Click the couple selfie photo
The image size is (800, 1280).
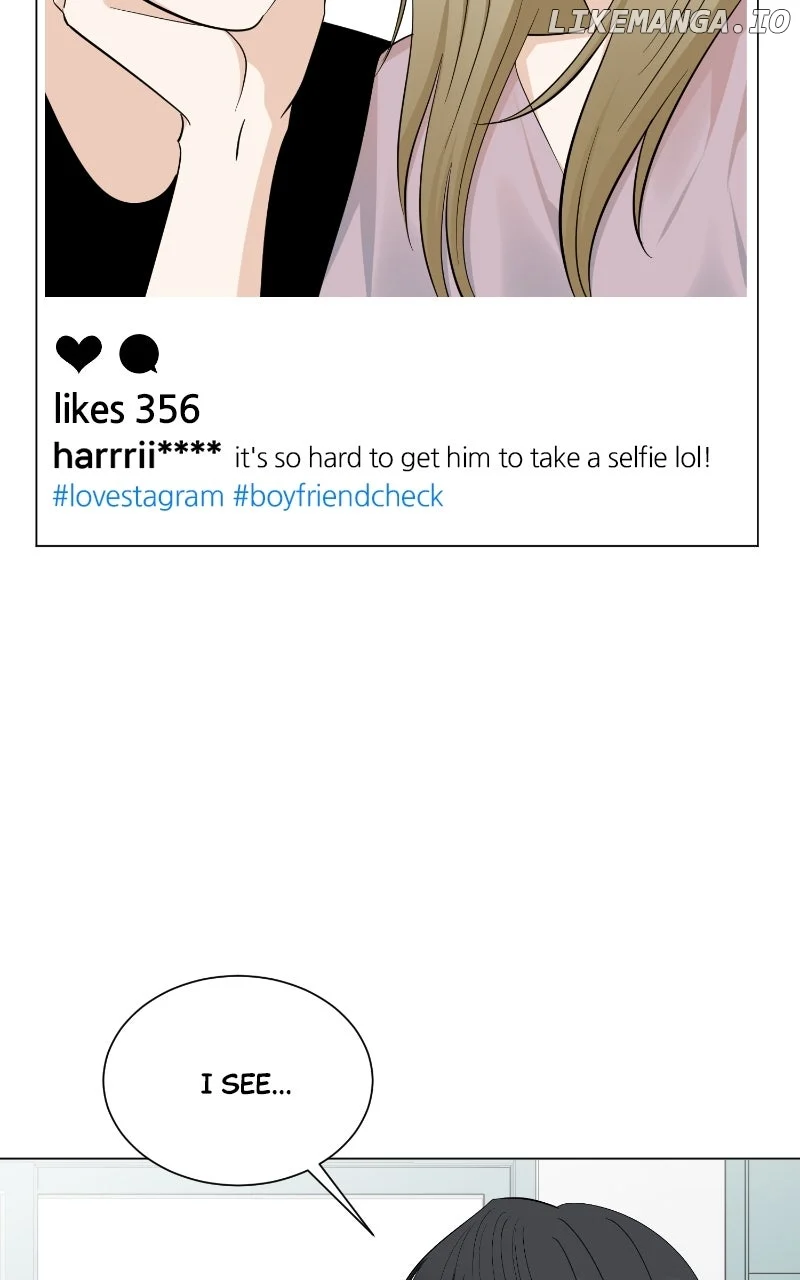click(396, 148)
